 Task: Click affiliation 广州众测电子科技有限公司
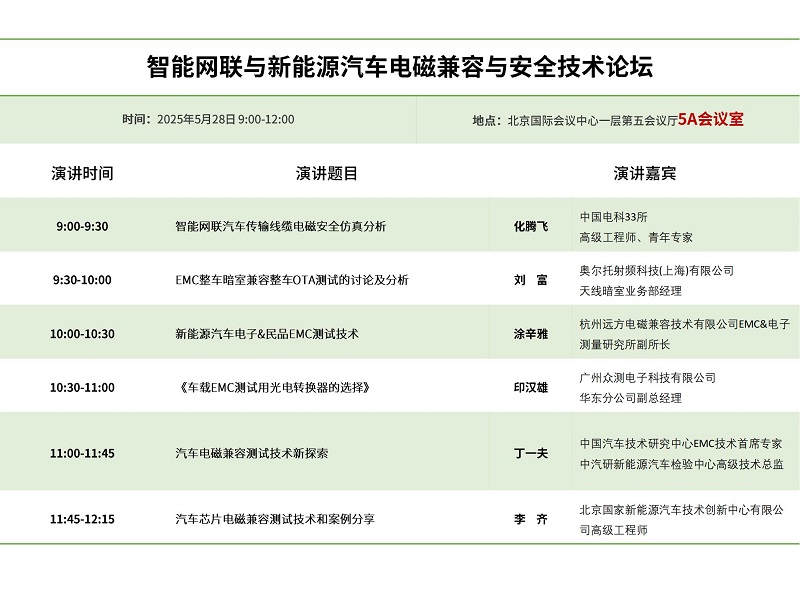pyautogui.click(x=647, y=378)
